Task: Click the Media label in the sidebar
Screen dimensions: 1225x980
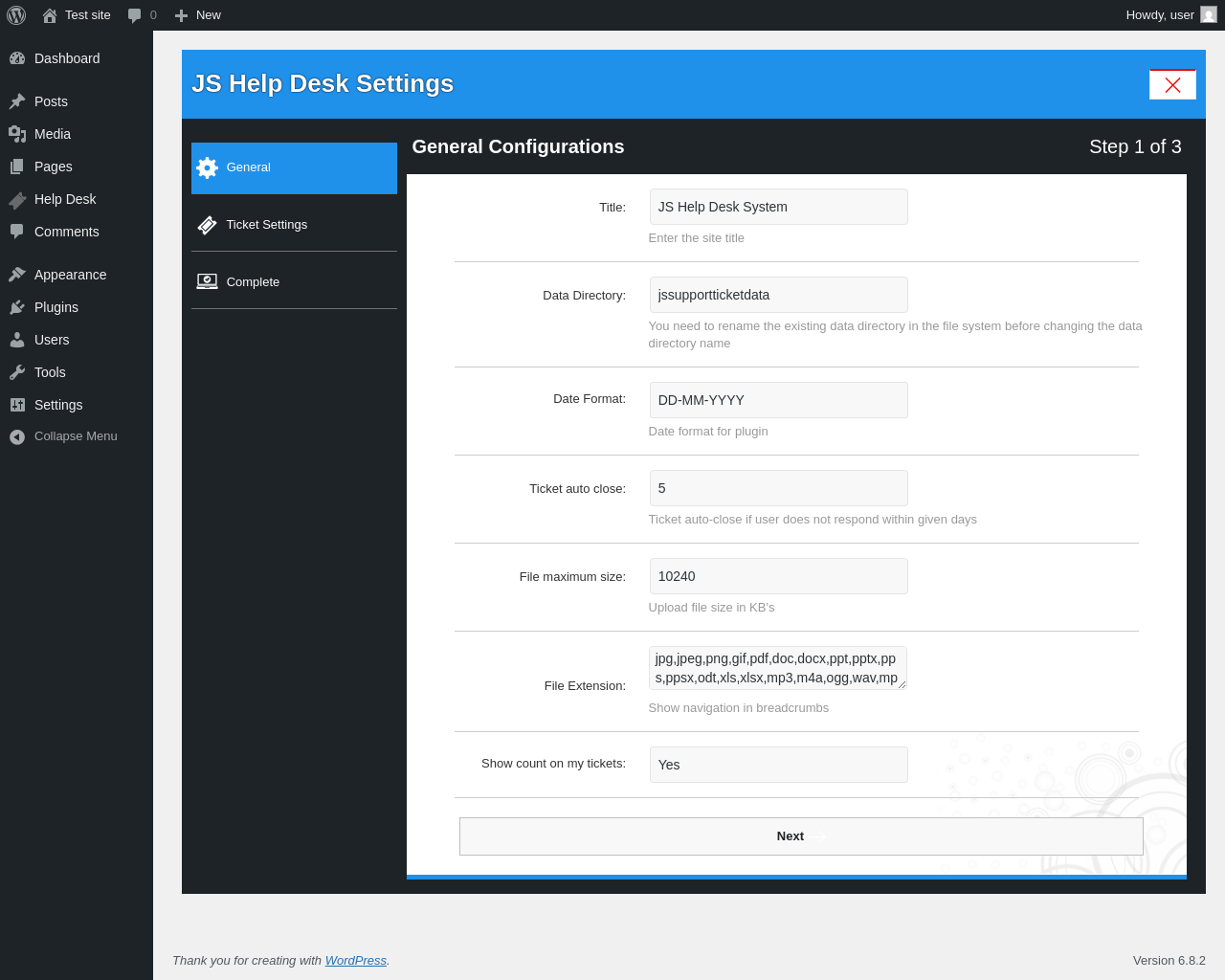Action: [x=53, y=134]
